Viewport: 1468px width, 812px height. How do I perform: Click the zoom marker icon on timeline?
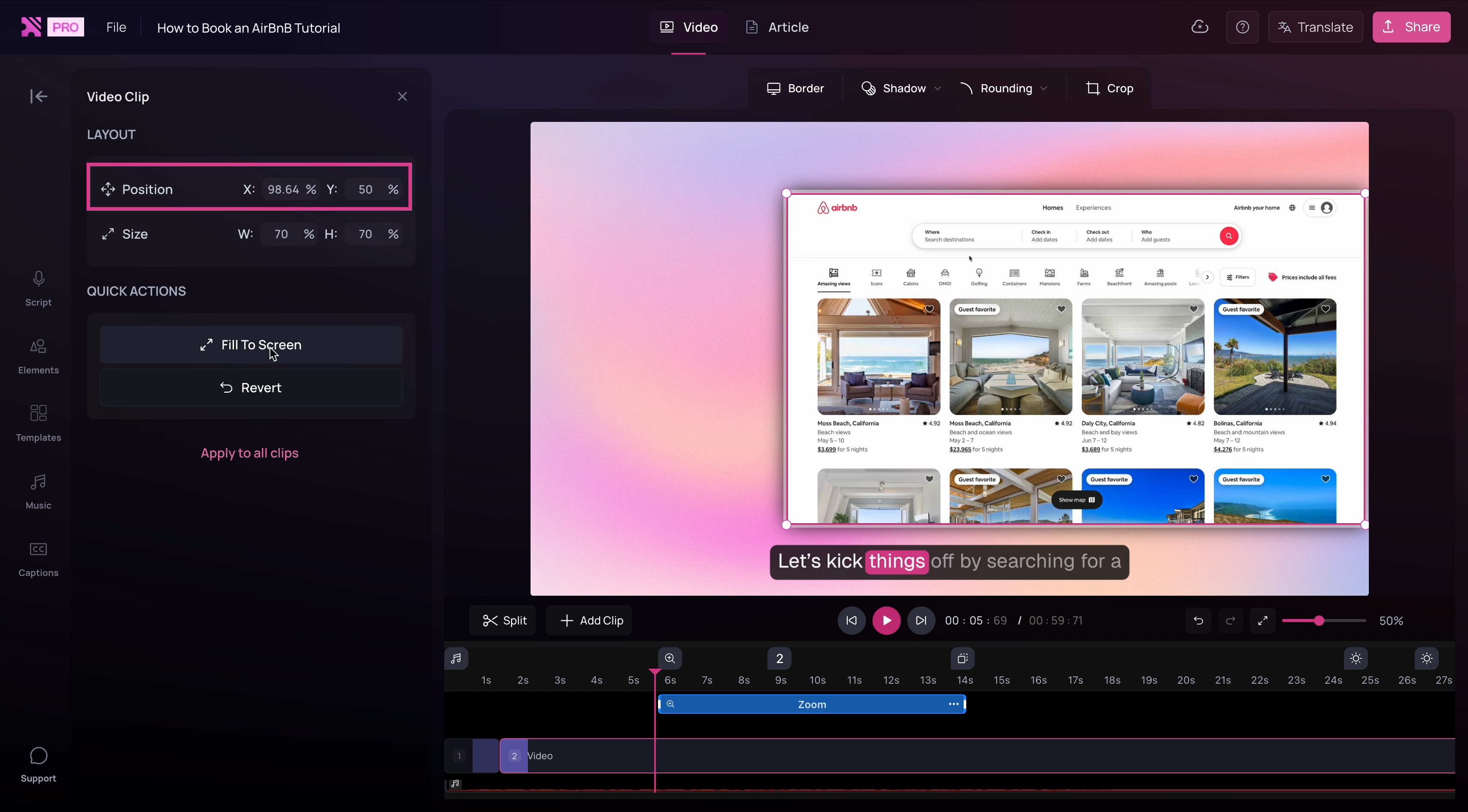point(670,658)
